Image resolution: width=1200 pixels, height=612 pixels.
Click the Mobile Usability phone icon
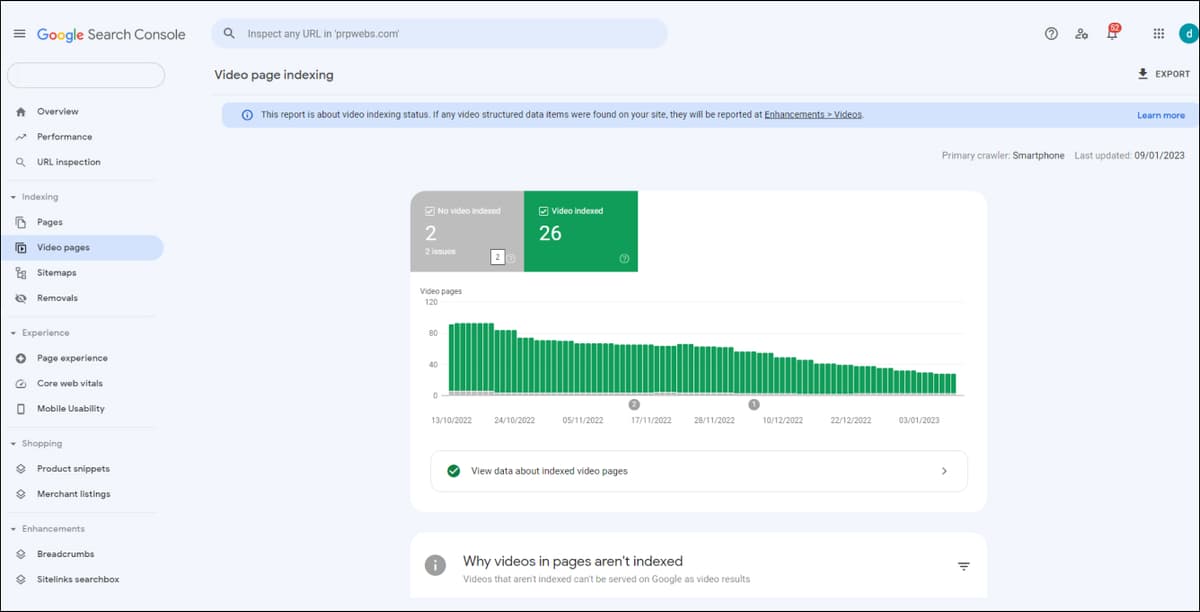21,409
